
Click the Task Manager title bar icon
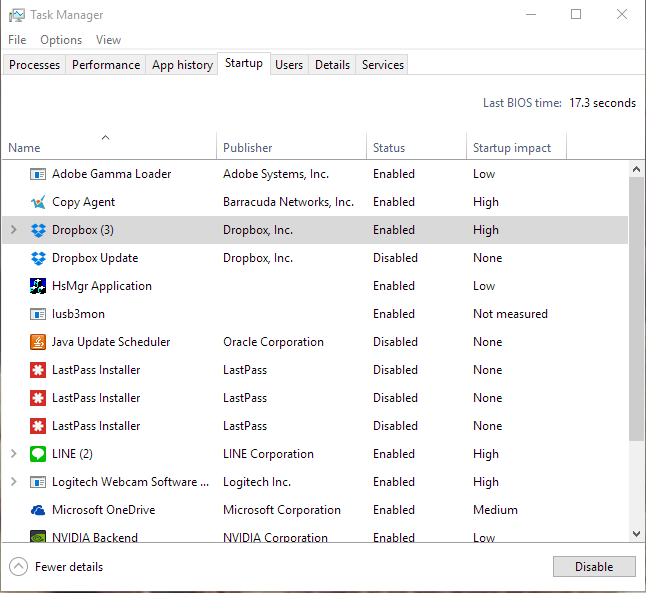pyautogui.click(x=16, y=15)
